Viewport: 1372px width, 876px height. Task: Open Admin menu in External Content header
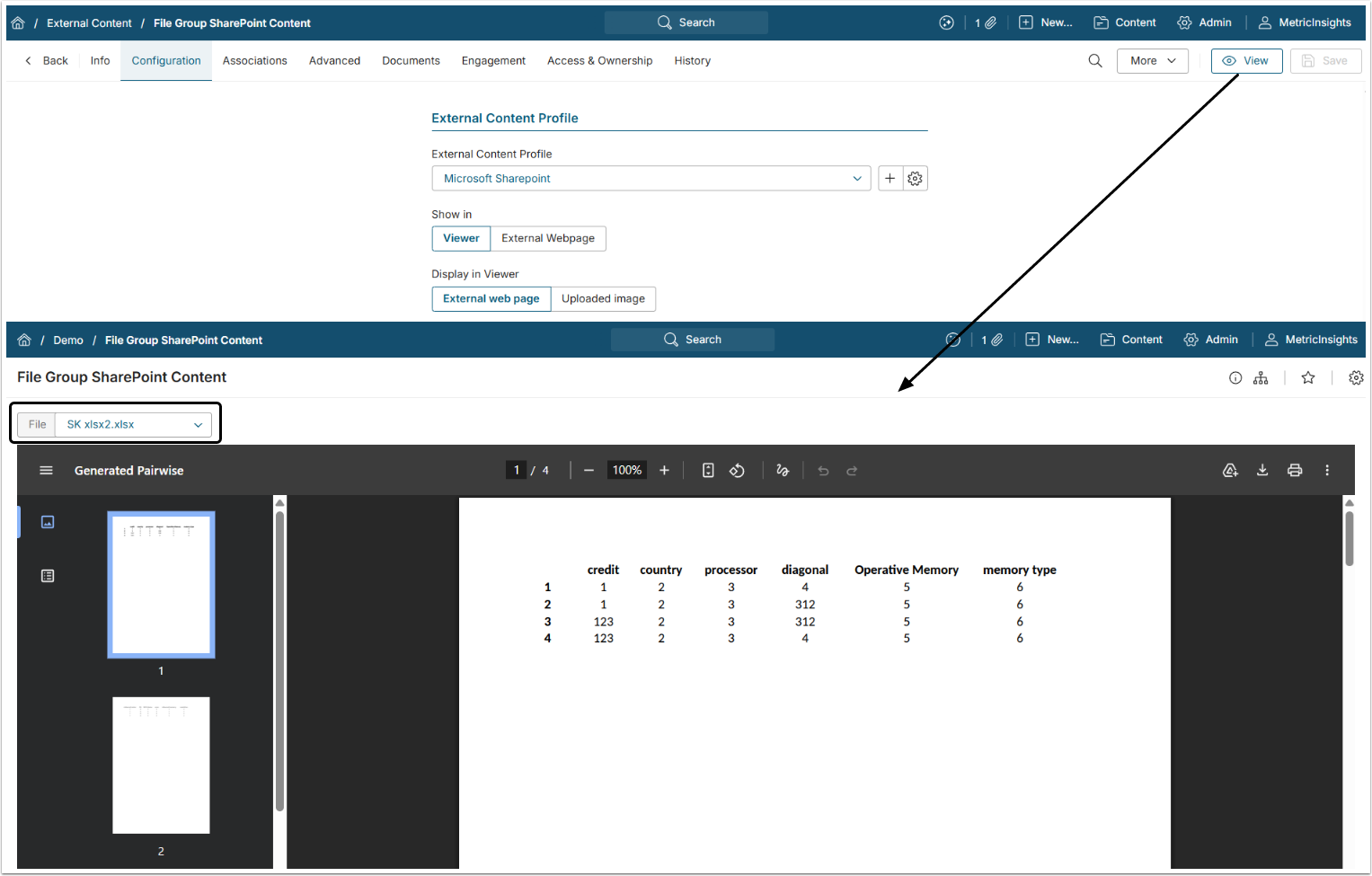tap(1205, 23)
